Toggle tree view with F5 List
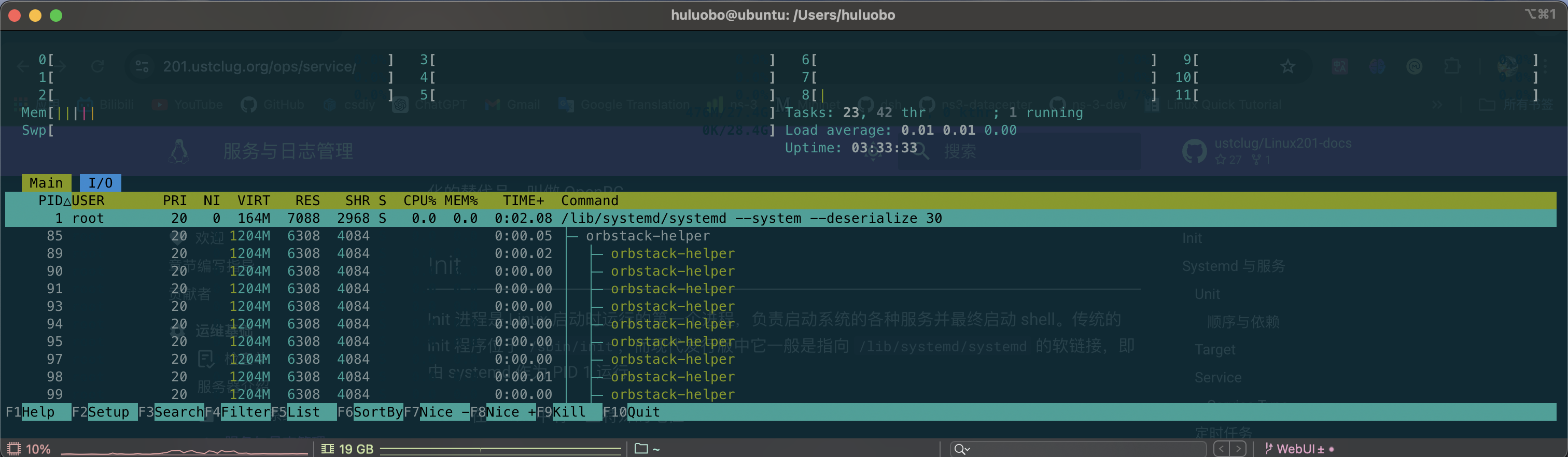This screenshot has width=1568, height=457. click(x=303, y=412)
